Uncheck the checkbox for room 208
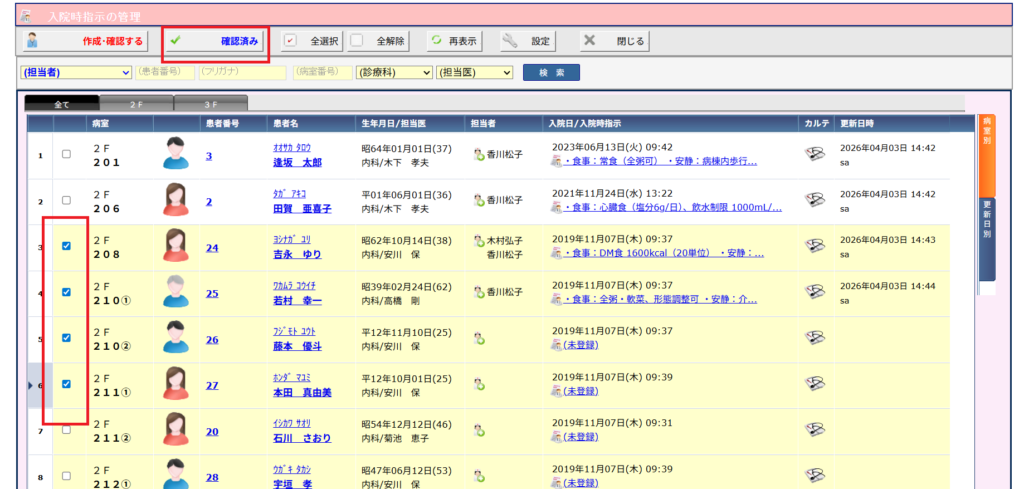 point(66,246)
